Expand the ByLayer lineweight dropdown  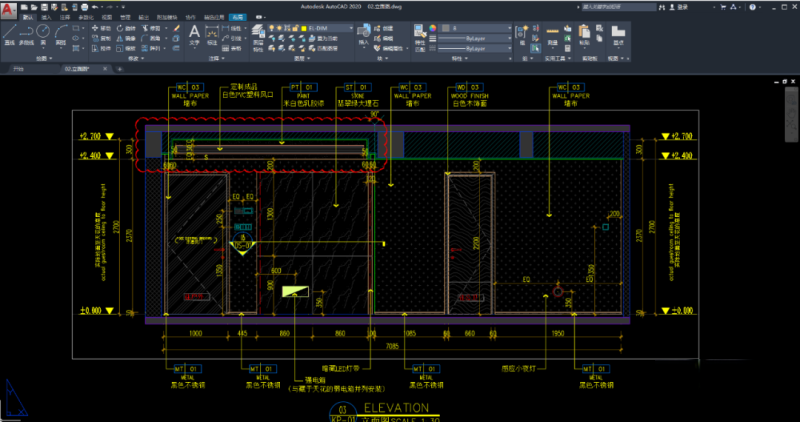coord(476,38)
